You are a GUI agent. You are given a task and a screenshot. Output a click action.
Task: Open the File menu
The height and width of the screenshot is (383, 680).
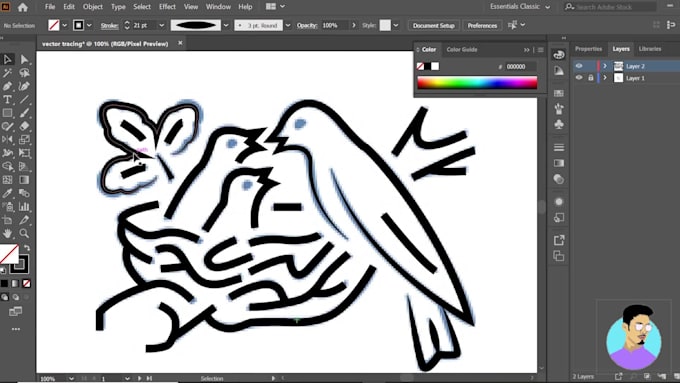(50, 7)
